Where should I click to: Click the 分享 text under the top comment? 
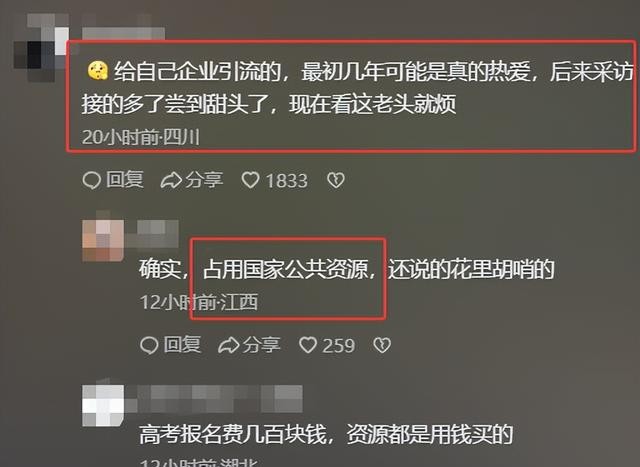tap(204, 180)
